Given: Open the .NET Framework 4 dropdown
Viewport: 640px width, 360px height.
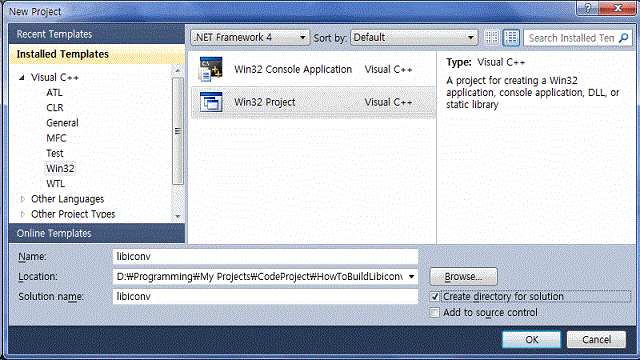Looking at the screenshot, I should [250, 38].
